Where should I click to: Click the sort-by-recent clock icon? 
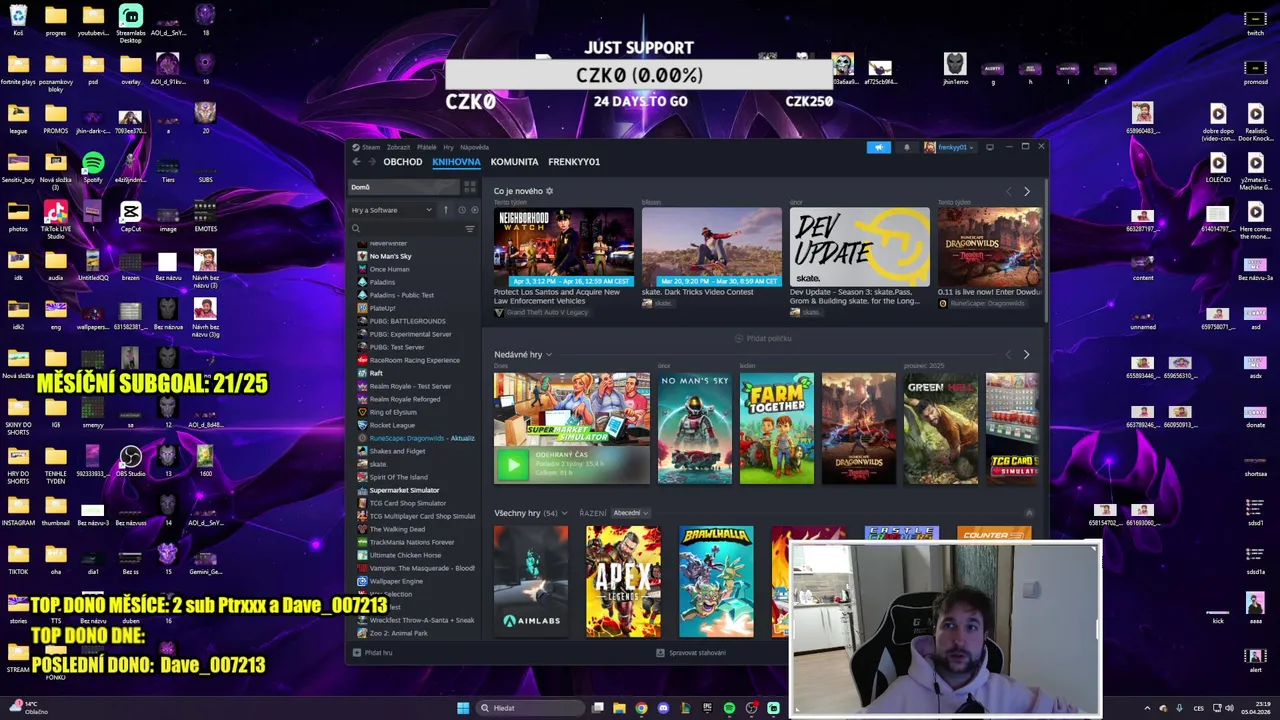(461, 210)
